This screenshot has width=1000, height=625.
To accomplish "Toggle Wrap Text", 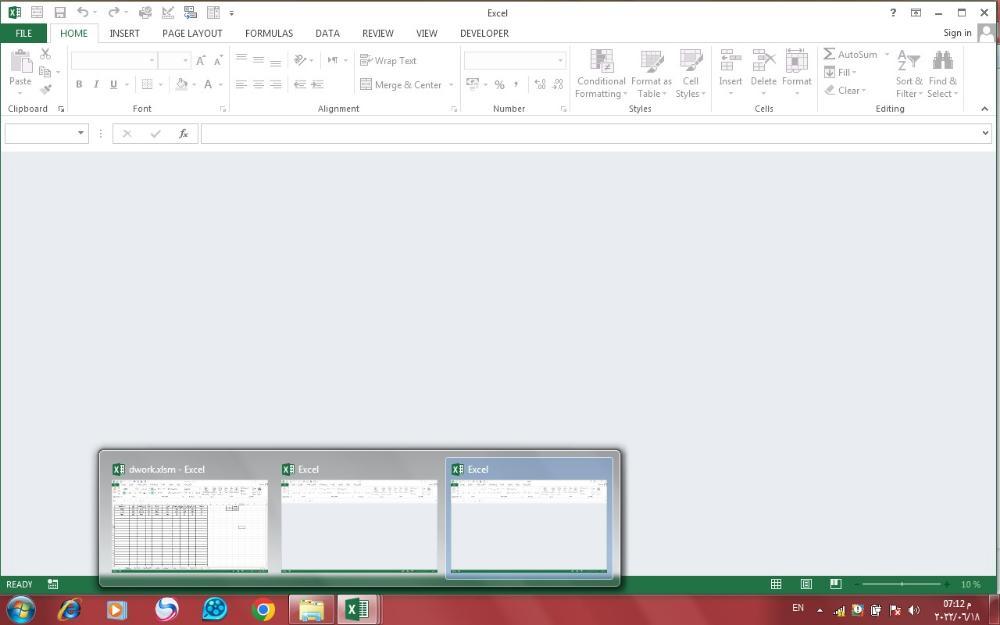I will pyautogui.click(x=388, y=61).
